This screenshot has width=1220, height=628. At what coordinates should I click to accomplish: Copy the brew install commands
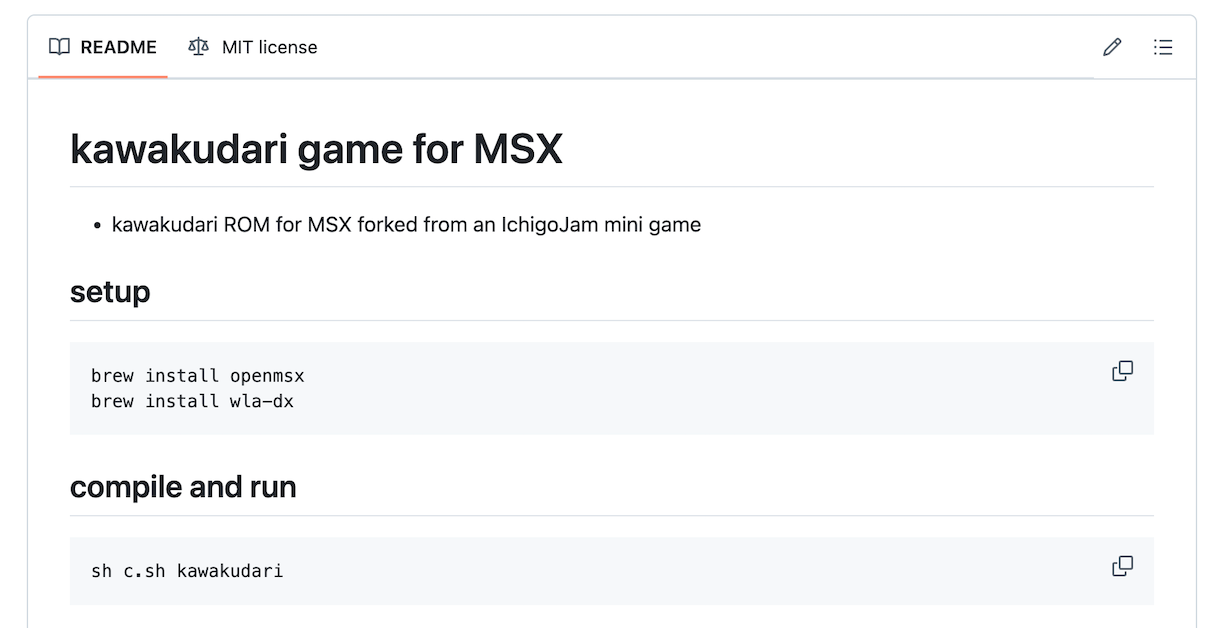(x=1122, y=371)
